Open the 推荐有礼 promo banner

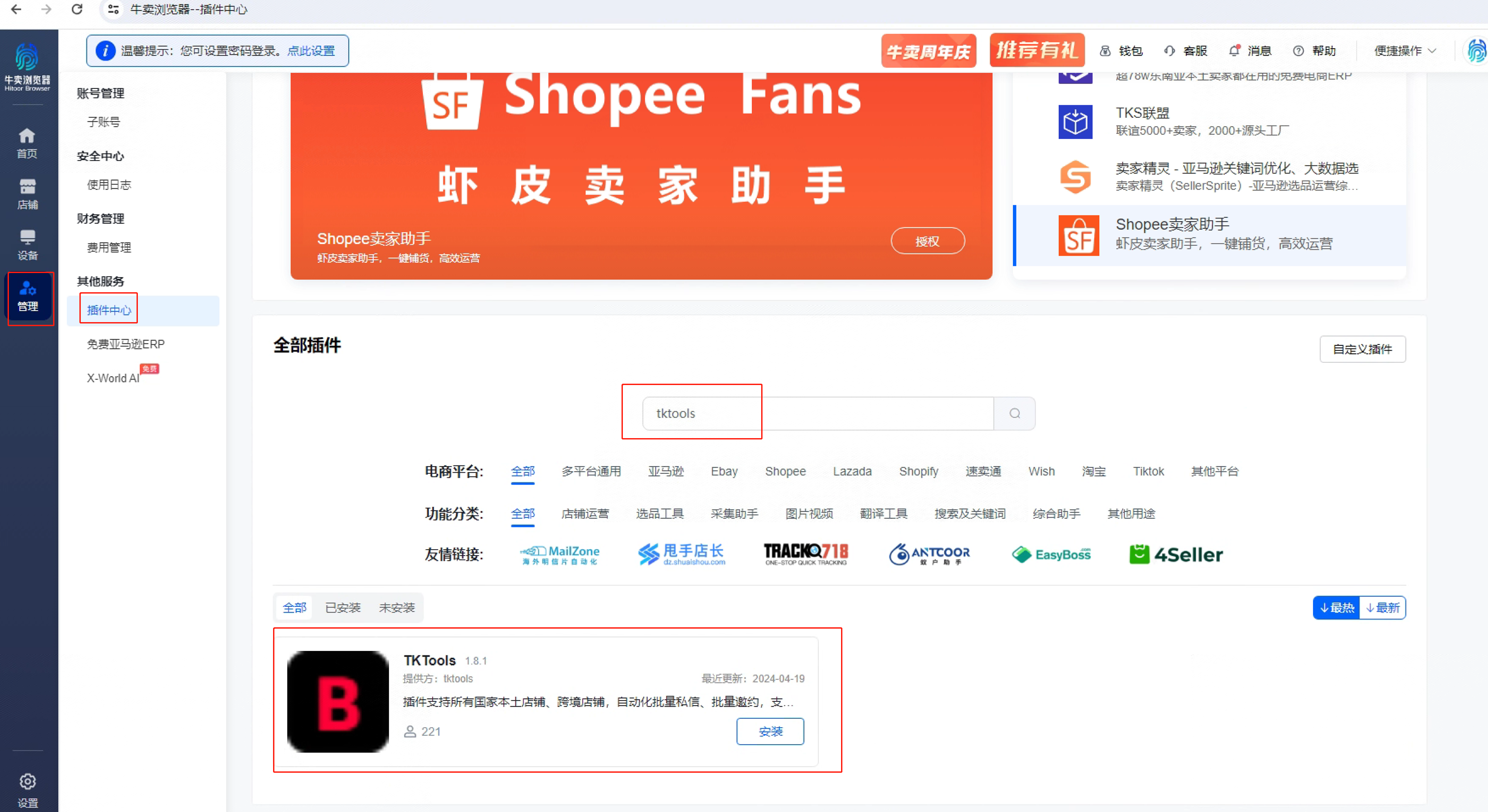(x=1037, y=50)
